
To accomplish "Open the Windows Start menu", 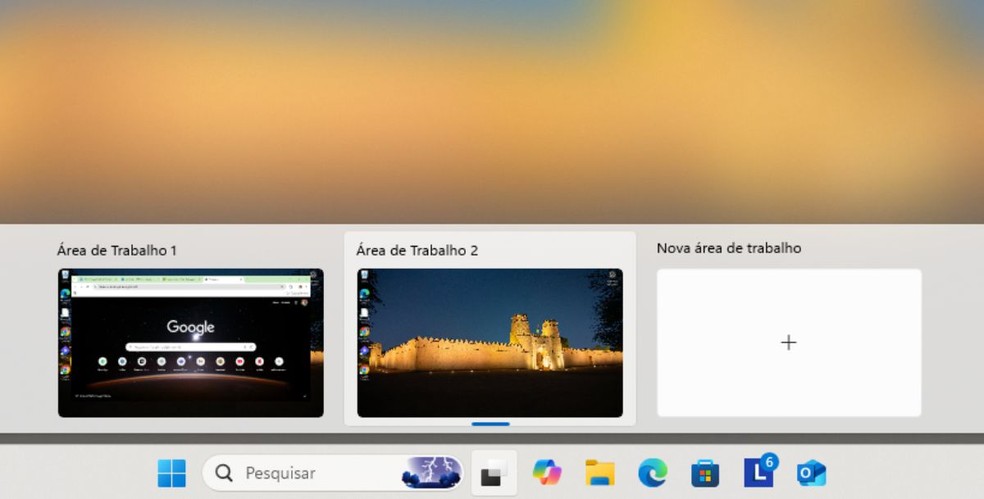I will (171, 473).
